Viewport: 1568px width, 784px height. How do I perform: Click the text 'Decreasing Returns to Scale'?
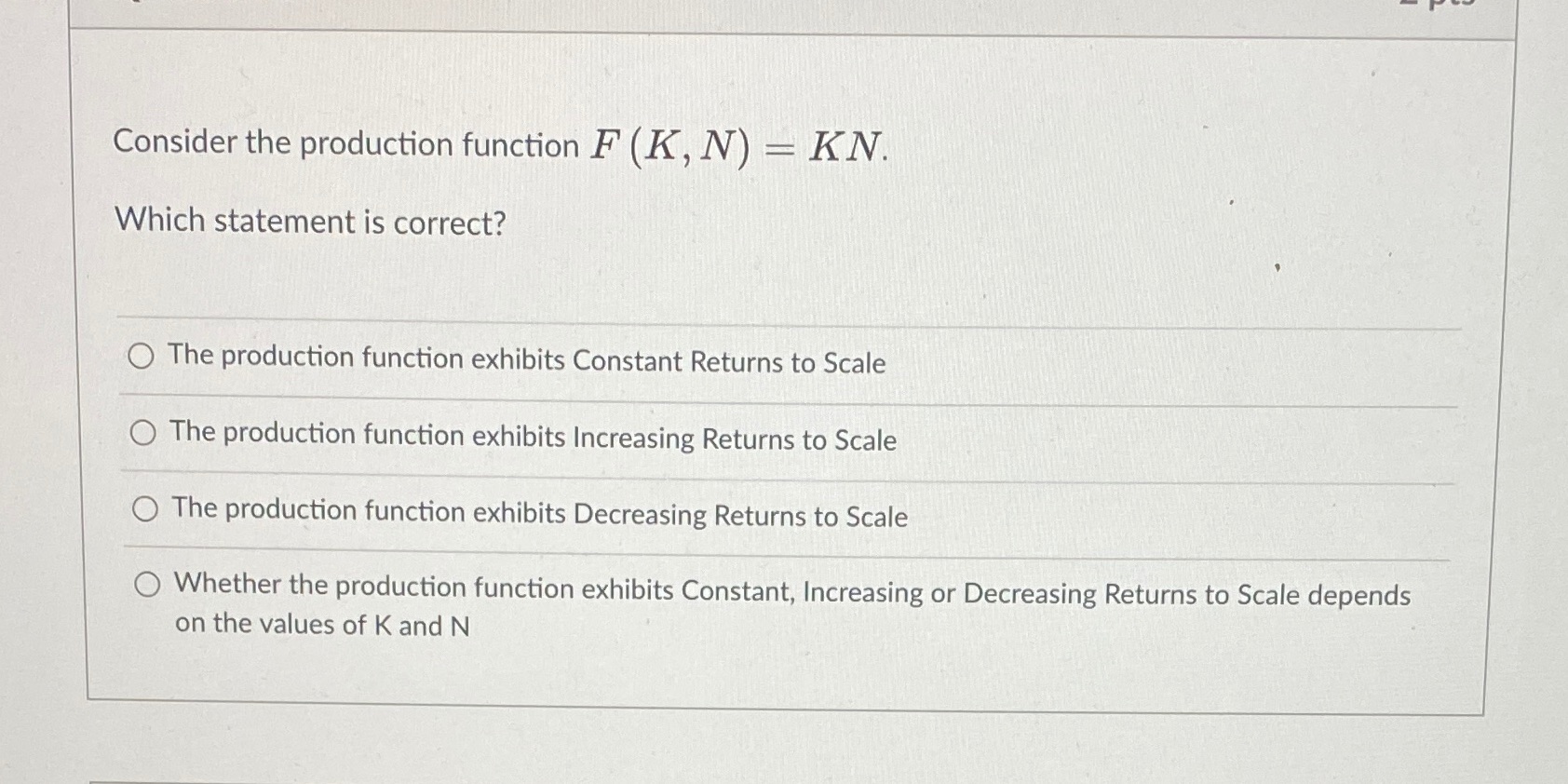point(740,516)
